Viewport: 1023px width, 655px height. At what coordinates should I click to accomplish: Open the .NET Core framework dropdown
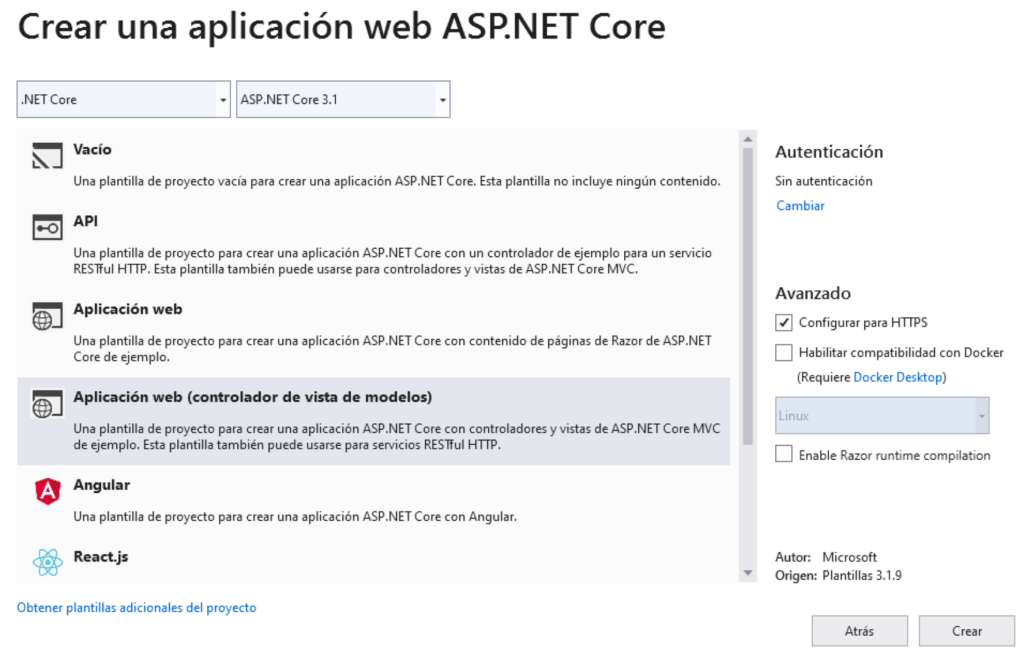tap(220, 99)
